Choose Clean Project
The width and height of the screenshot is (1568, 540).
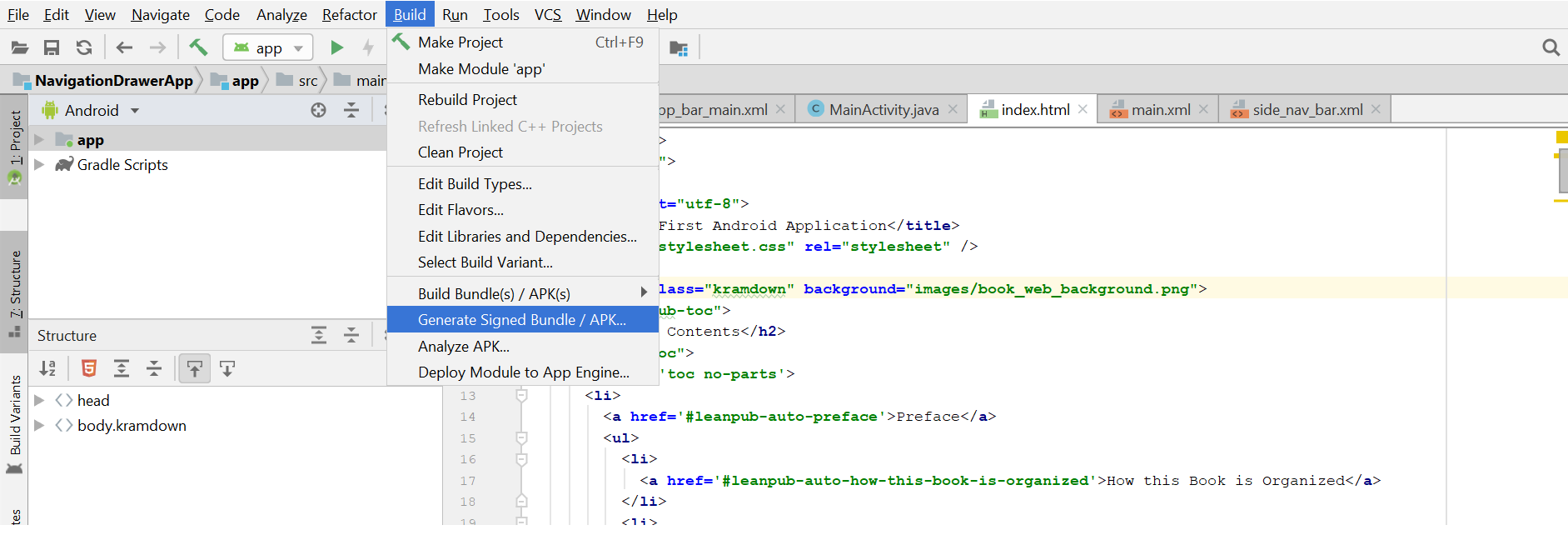[x=523, y=152]
